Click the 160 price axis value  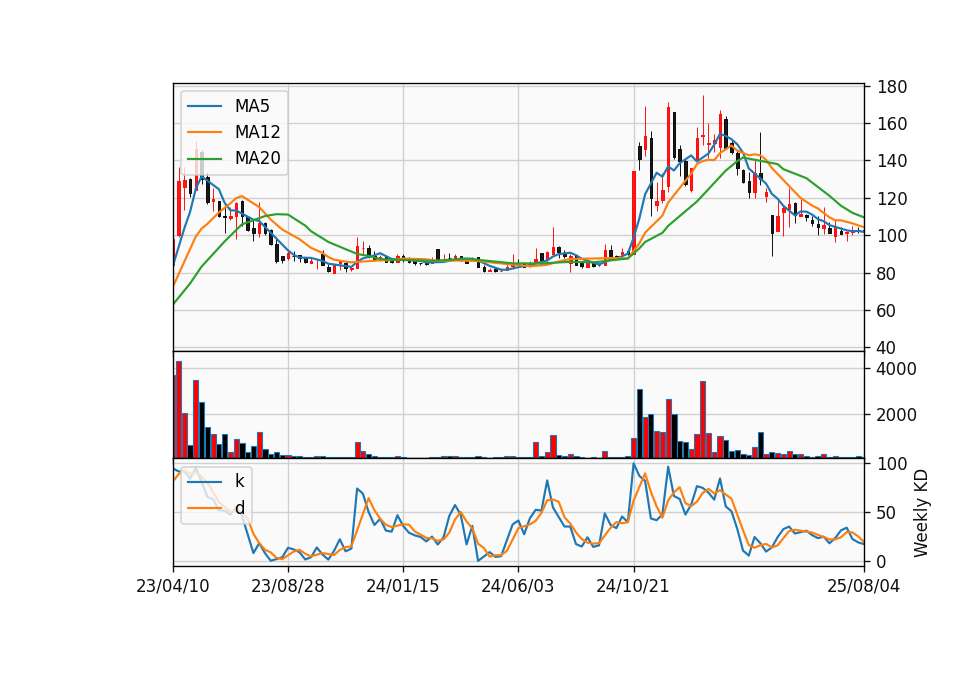[892, 124]
